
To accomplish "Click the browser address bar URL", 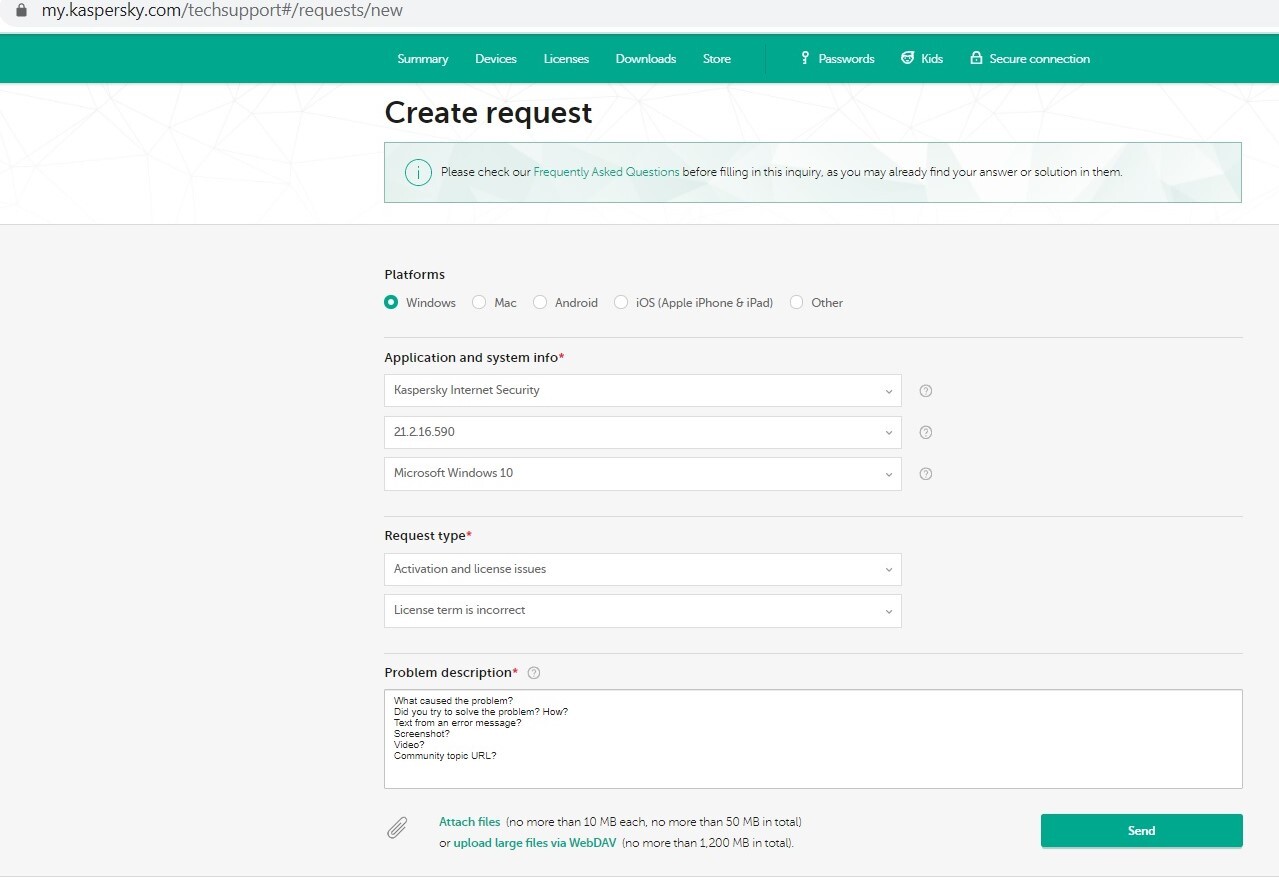I will (222, 12).
